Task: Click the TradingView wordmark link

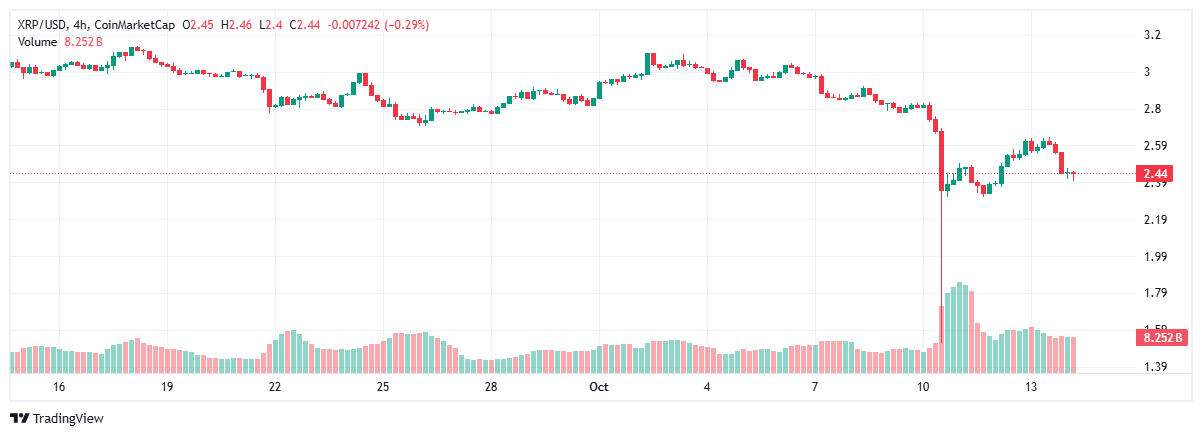Action: [x=68, y=418]
